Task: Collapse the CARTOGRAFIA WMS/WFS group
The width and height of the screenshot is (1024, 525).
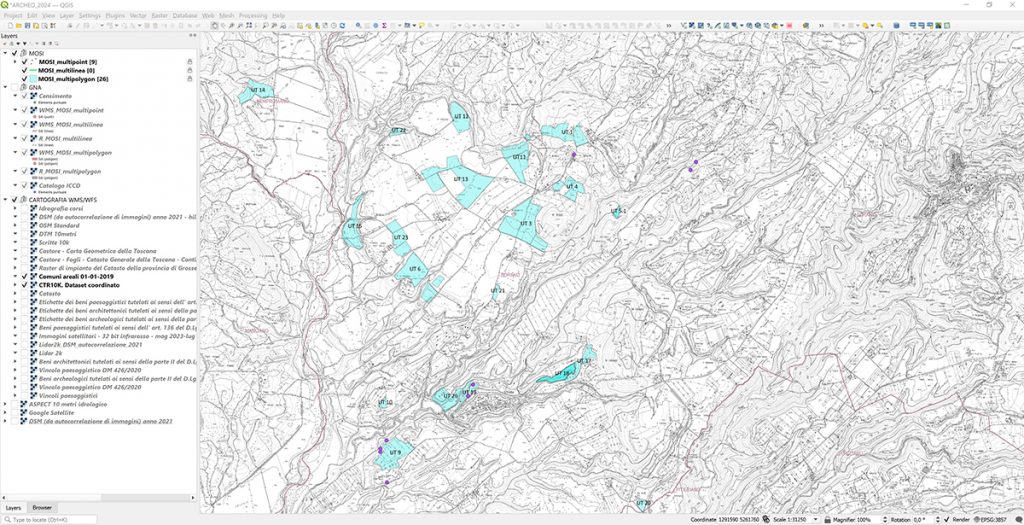Action: [5, 199]
